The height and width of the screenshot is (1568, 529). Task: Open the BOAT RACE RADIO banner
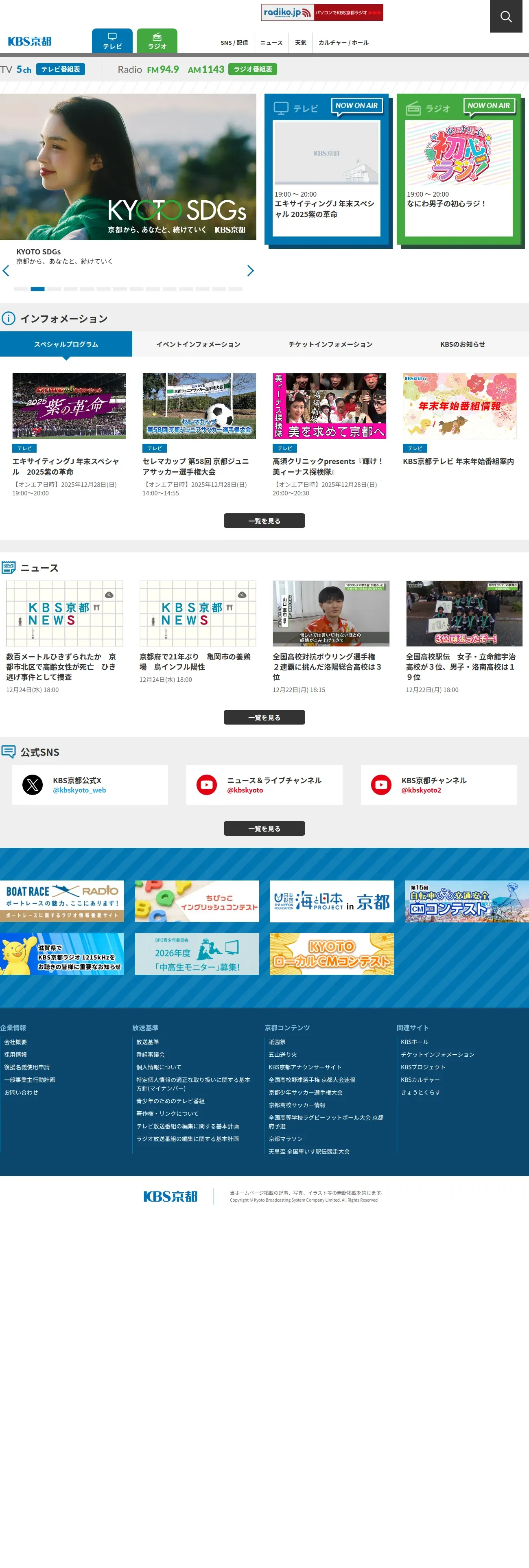pyautogui.click(x=62, y=901)
